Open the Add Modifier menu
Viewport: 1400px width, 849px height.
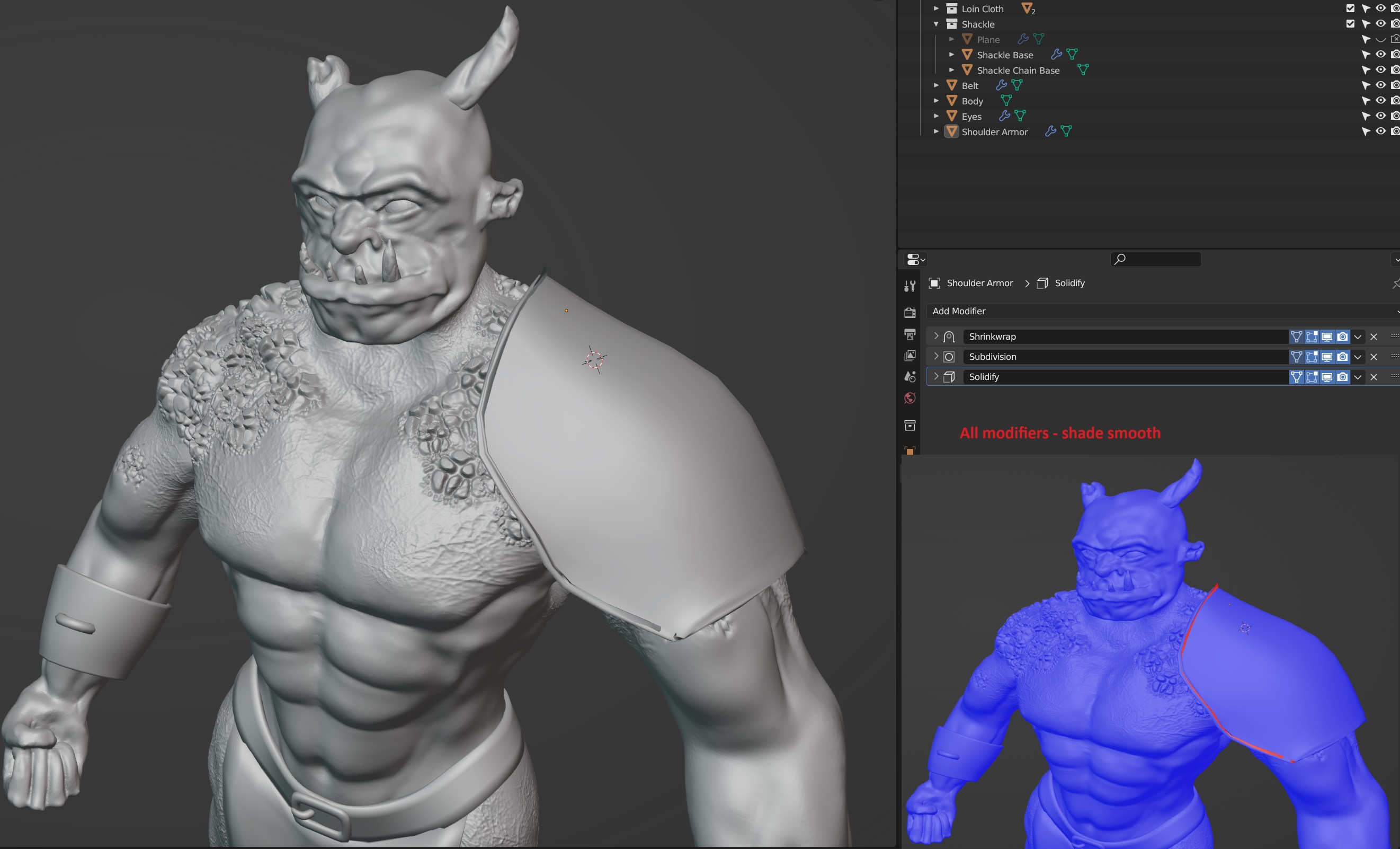click(1164, 311)
